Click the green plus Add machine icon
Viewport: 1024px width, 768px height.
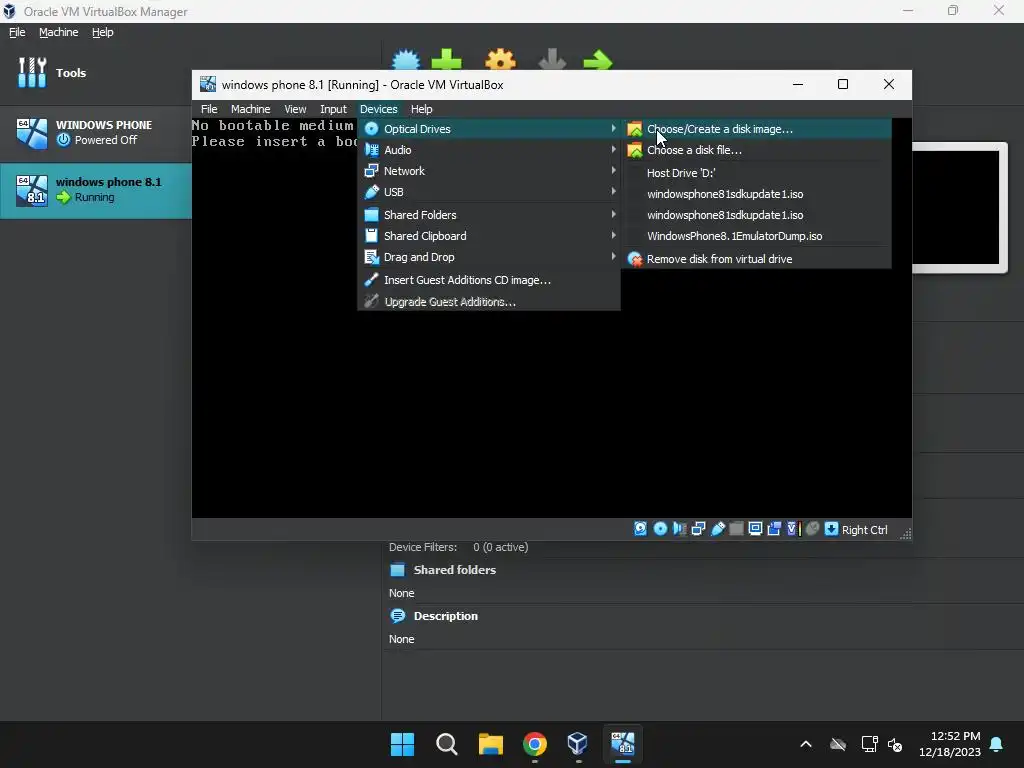[x=447, y=60]
